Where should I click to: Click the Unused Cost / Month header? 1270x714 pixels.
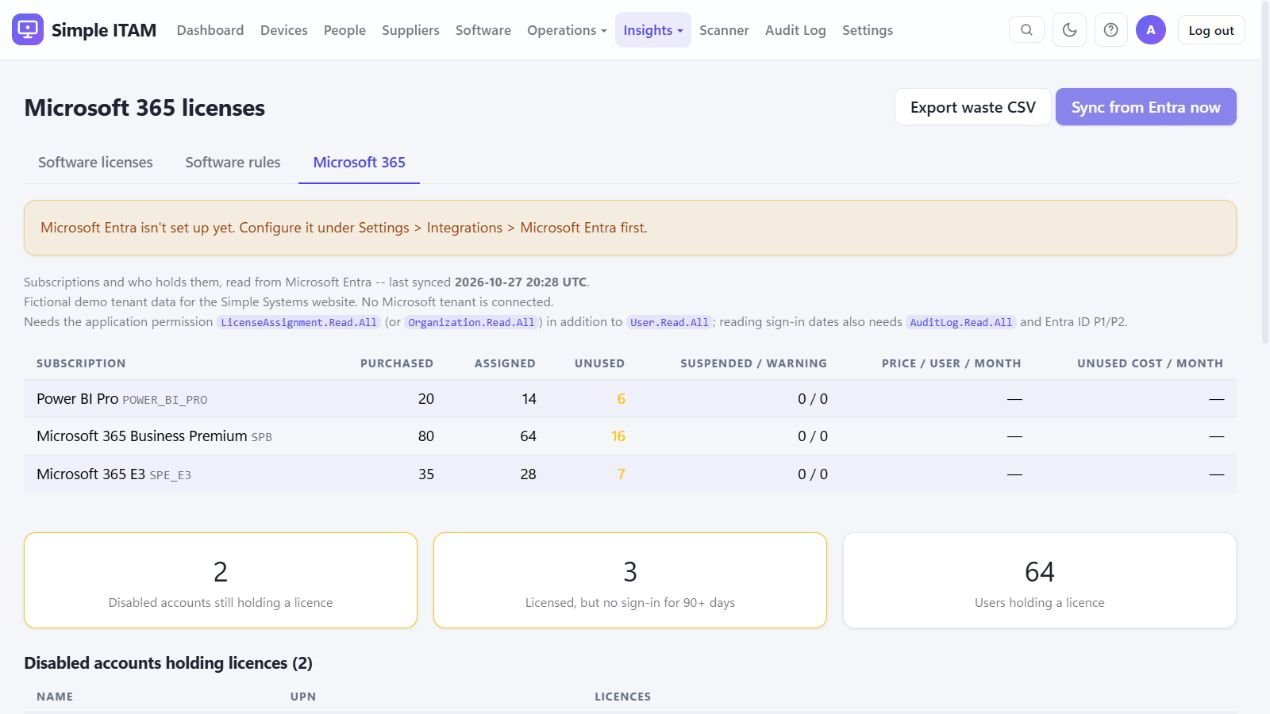tap(1150, 363)
